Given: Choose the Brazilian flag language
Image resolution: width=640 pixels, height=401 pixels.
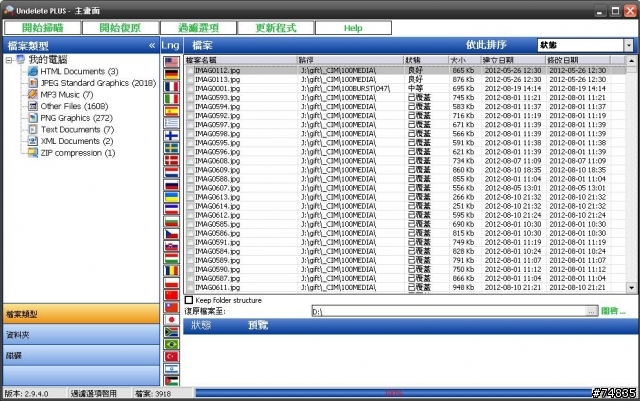Looking at the screenshot, I should pyautogui.click(x=171, y=344).
